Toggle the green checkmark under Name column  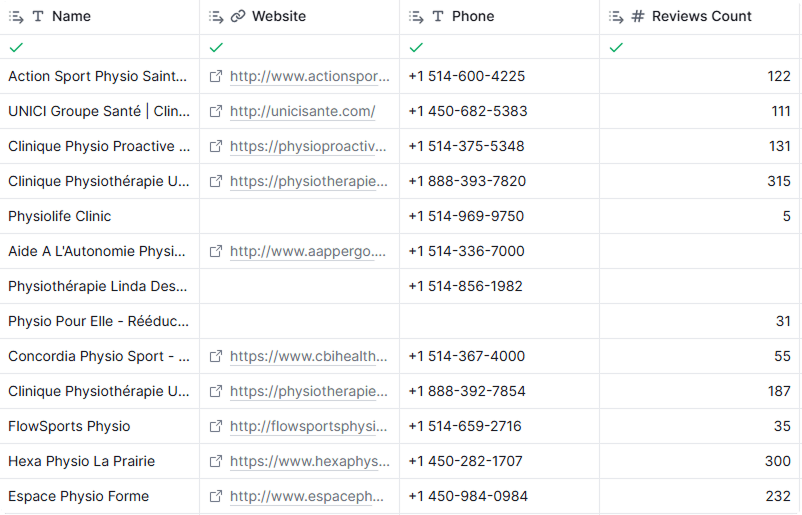(16, 47)
